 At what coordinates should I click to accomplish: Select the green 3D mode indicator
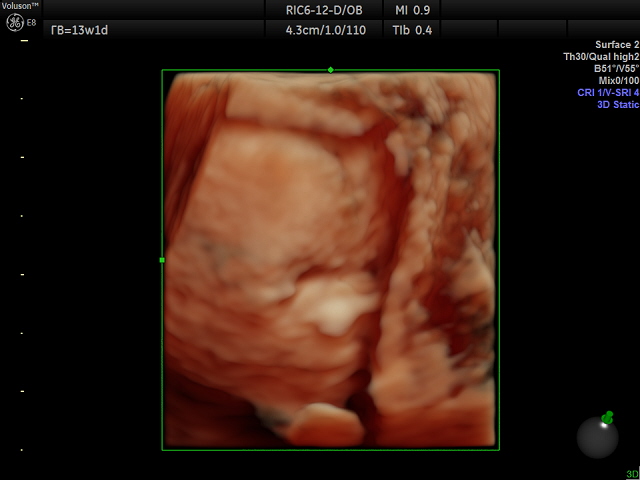coord(632,474)
